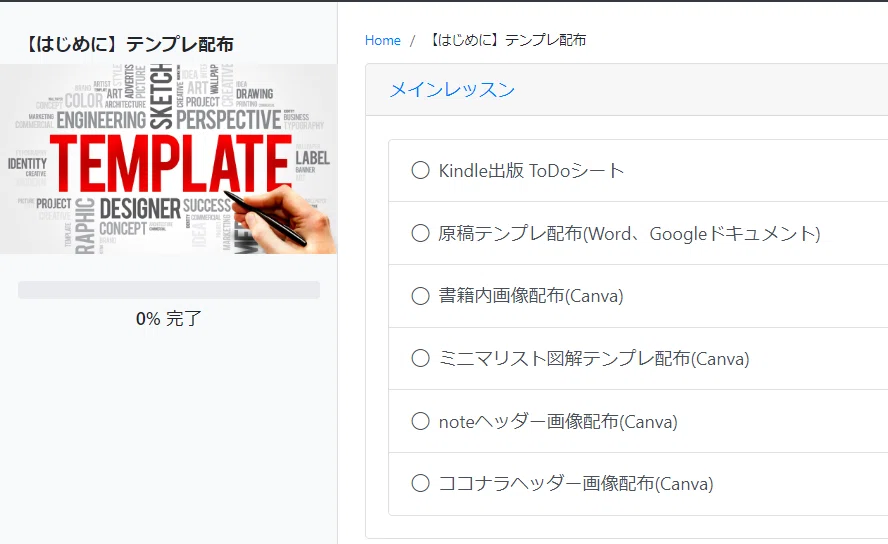
Task: Click breadcrumb text 【はじめに】テンプレ配布
Action: coord(507,40)
